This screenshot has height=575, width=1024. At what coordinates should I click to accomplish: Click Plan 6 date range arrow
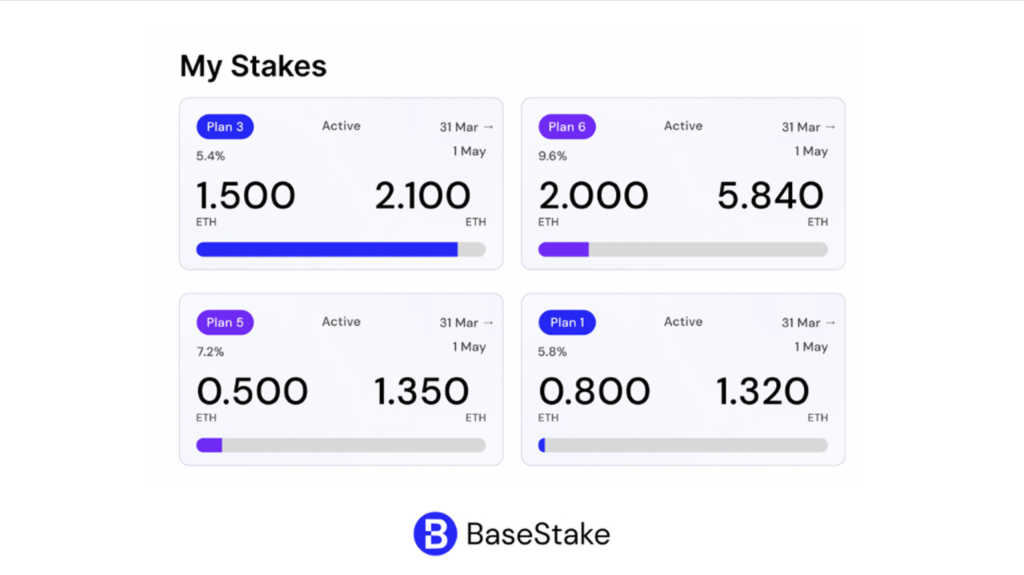[831, 127]
